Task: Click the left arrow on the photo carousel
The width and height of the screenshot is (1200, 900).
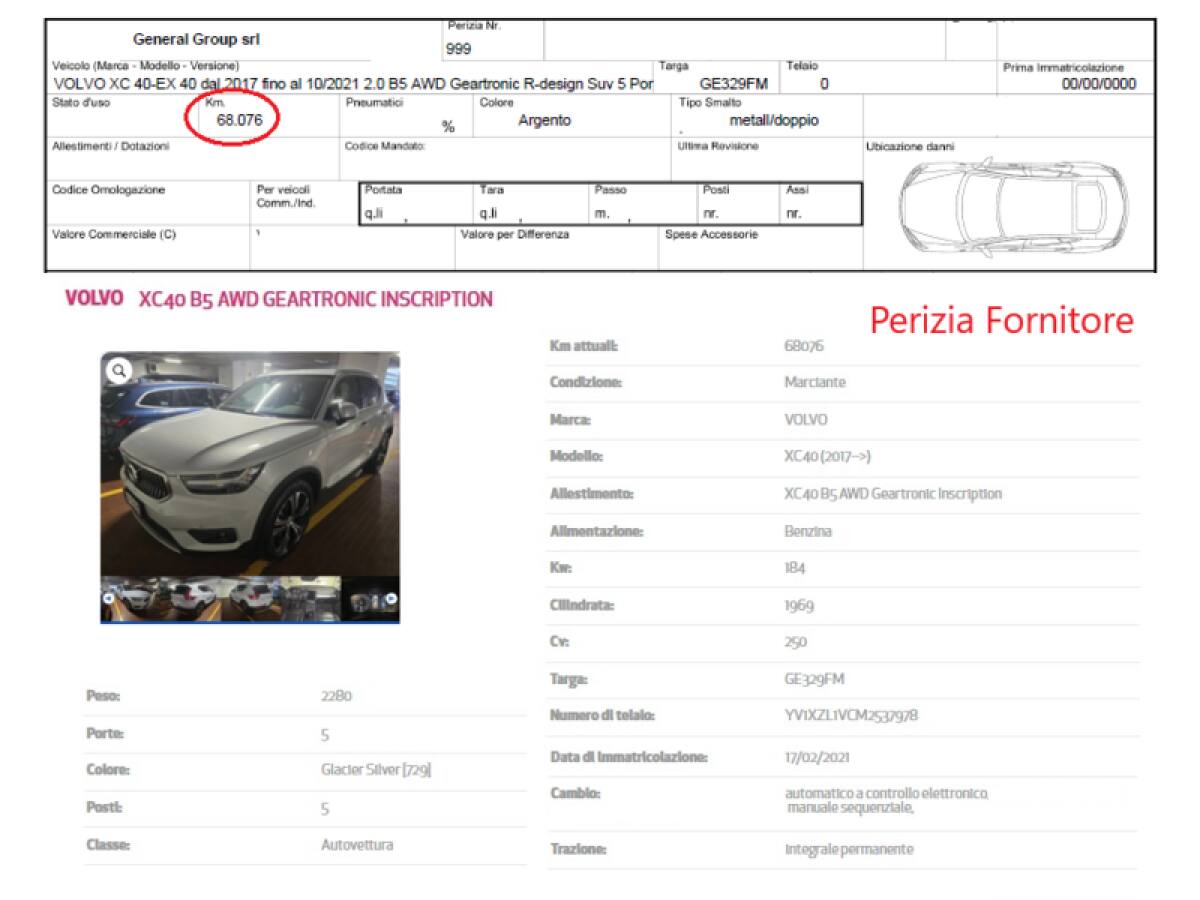Action: click(x=108, y=597)
